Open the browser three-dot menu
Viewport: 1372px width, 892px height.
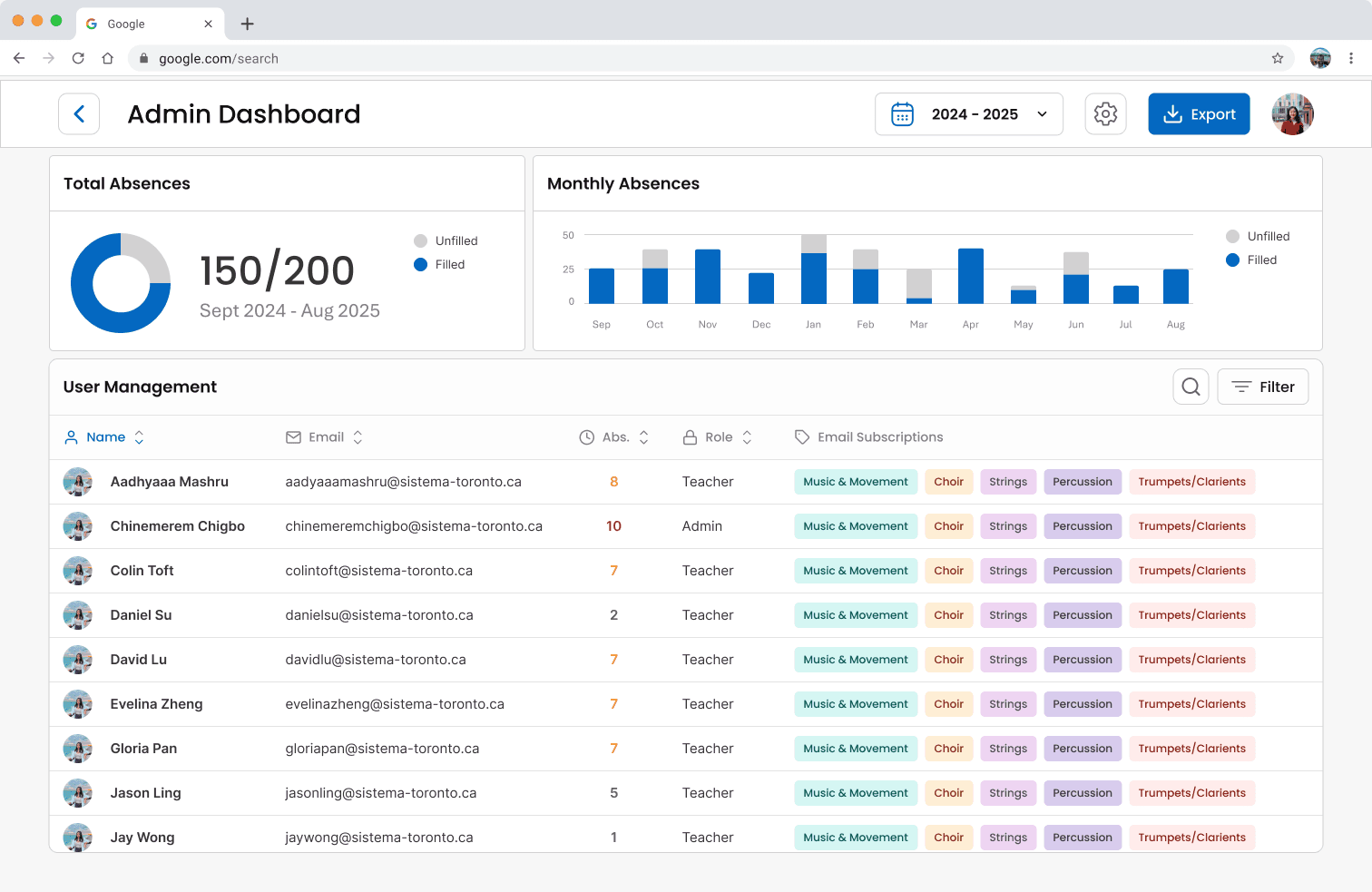click(1351, 58)
